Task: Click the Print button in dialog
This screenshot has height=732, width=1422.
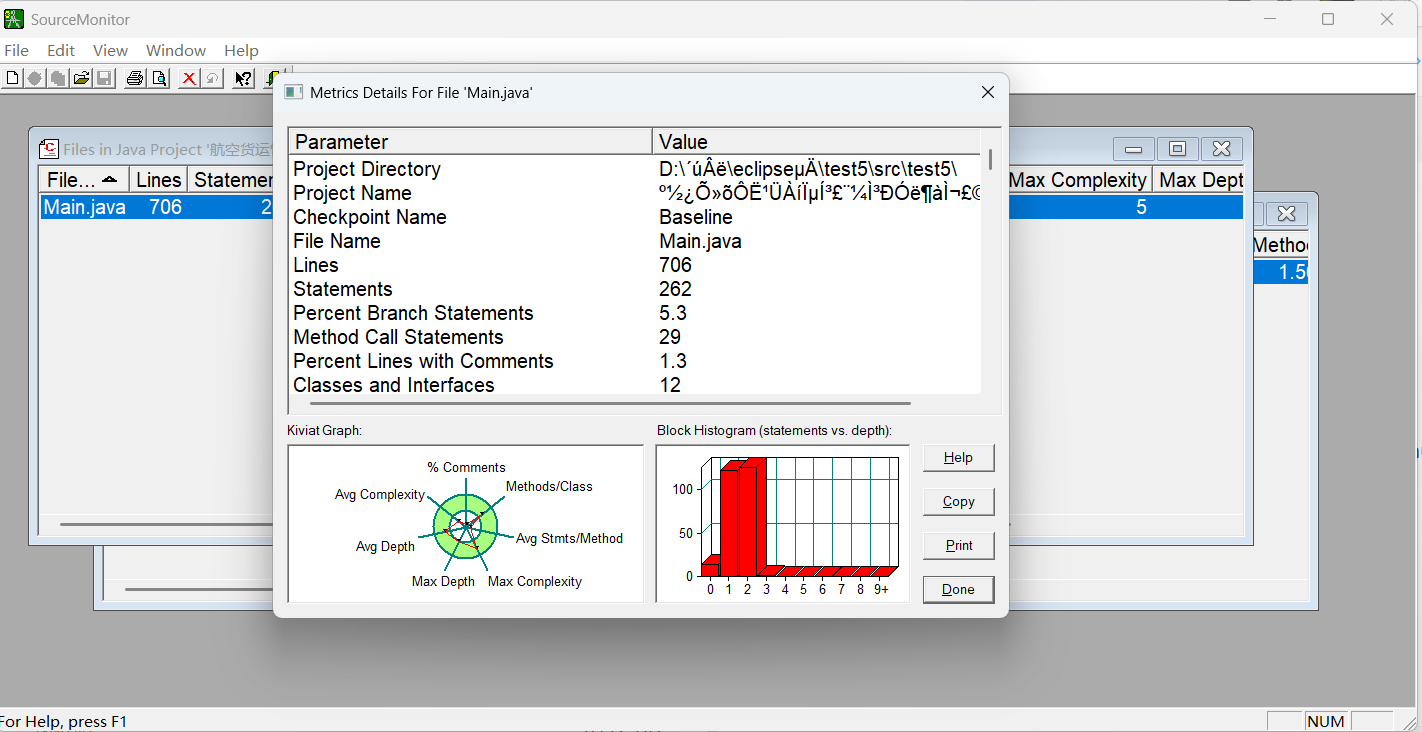Action: (x=958, y=546)
